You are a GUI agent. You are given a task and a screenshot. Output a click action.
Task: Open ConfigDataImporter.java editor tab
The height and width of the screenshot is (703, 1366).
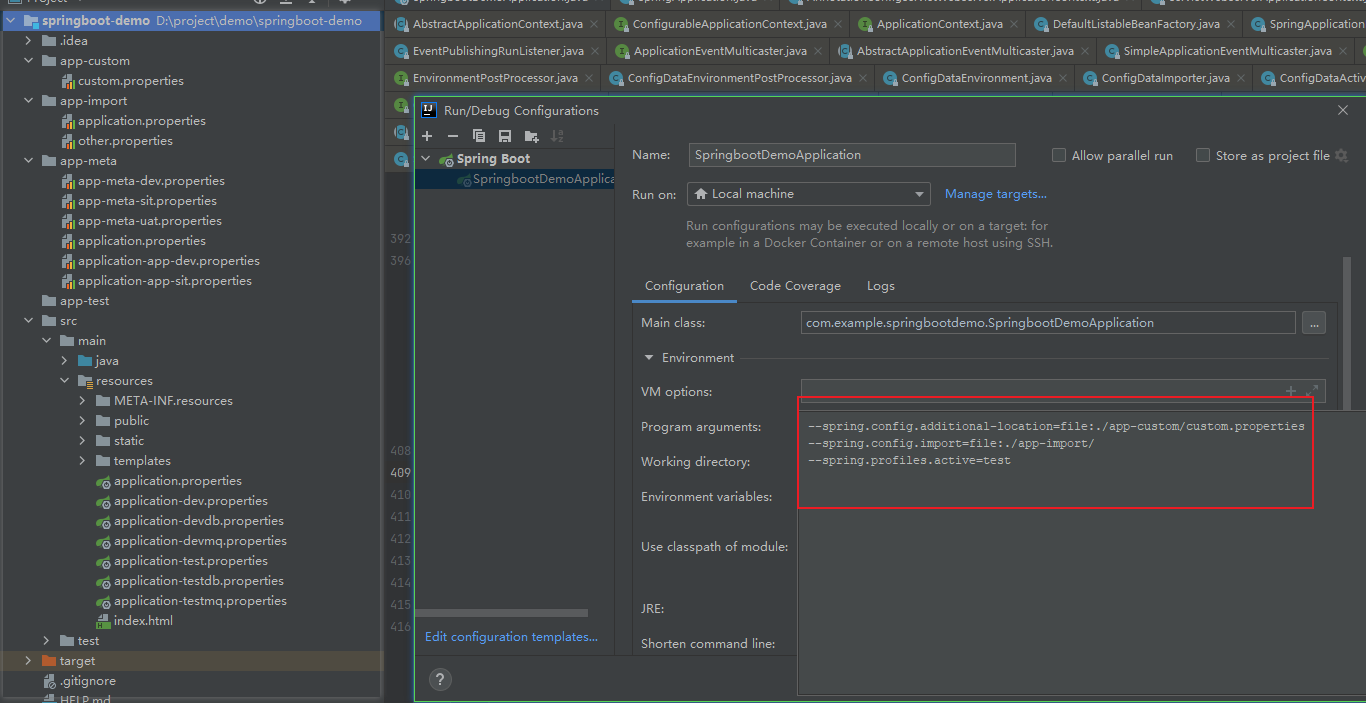[1165, 78]
